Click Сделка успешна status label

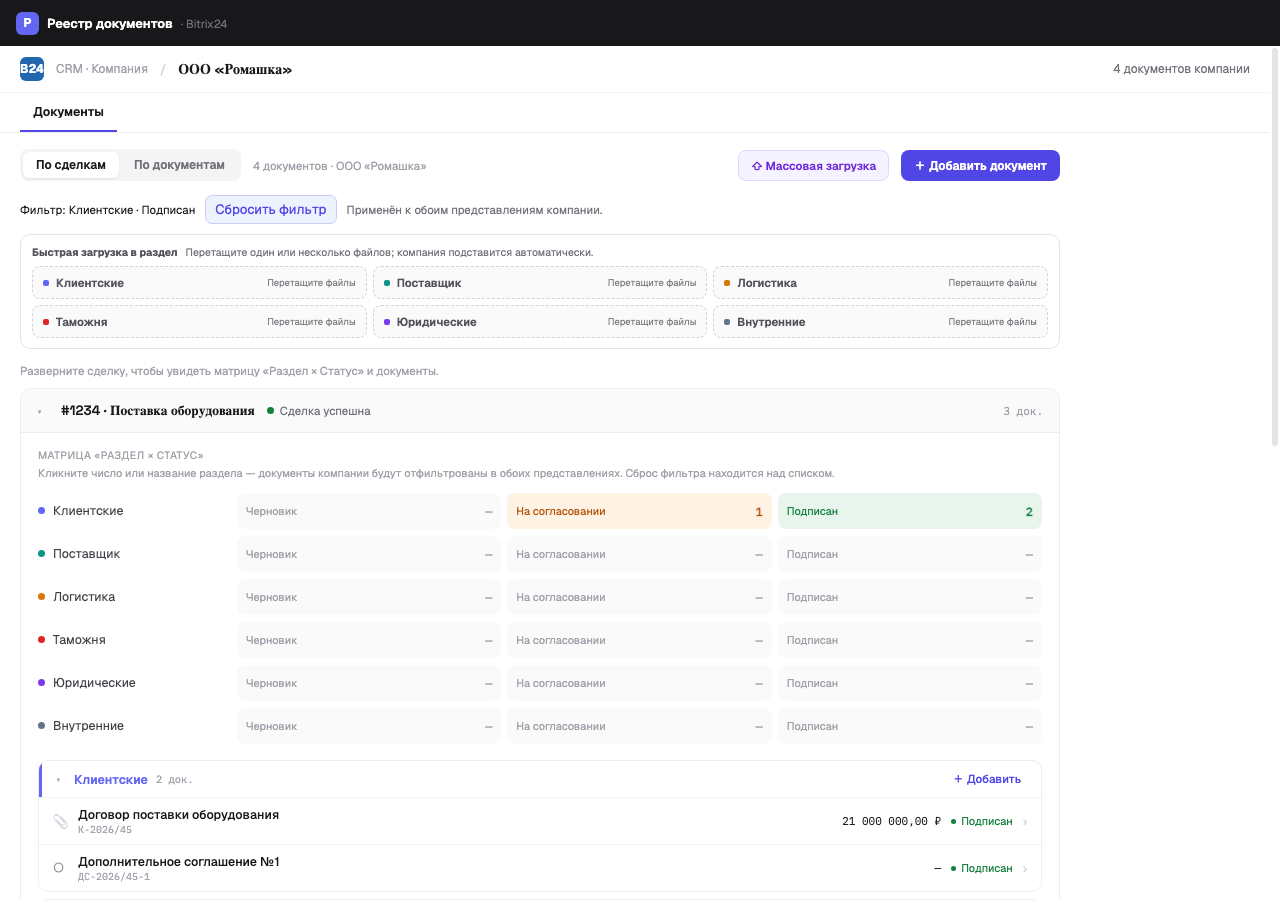(x=325, y=411)
